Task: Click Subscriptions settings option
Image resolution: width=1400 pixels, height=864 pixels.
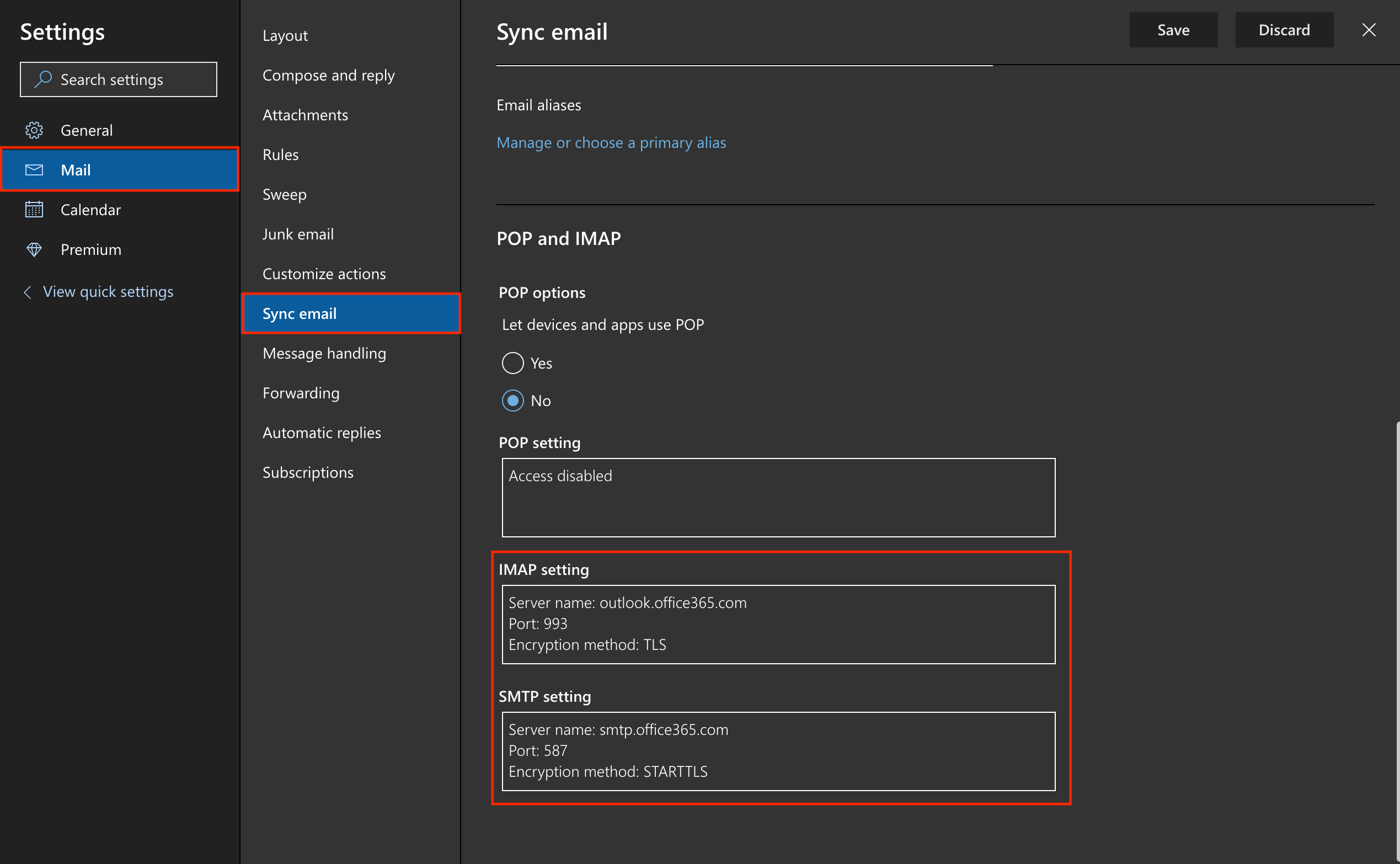Action: pos(307,472)
